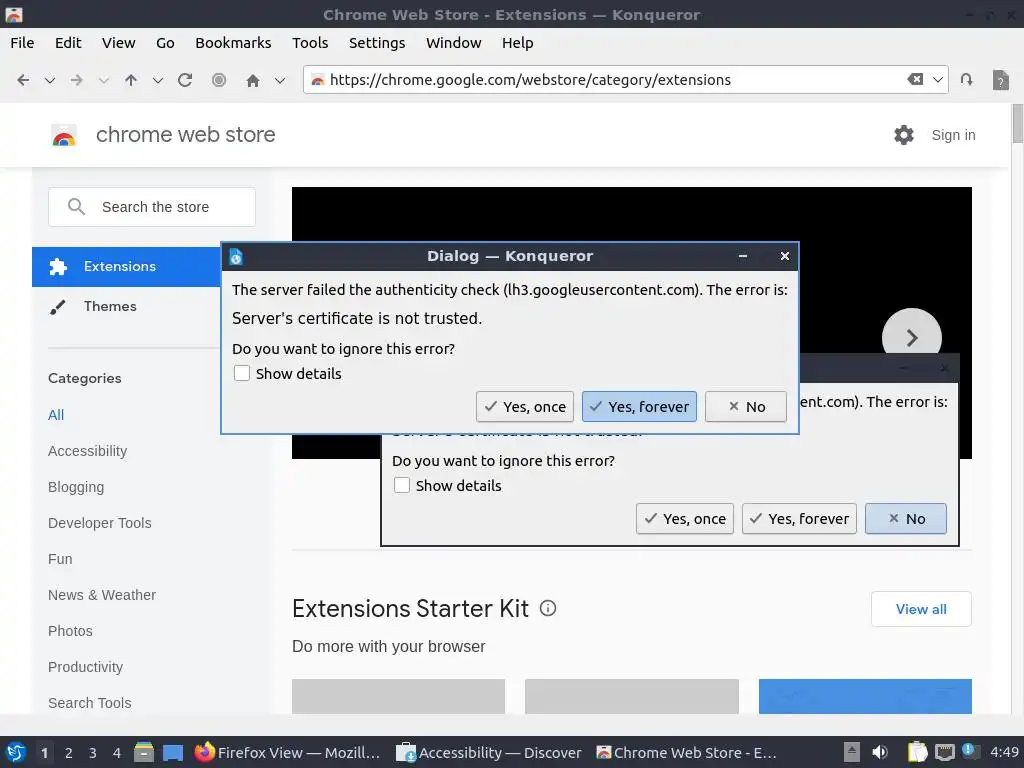Open the application launcher in the taskbar
Screen dimensions: 1024x768
[x=16, y=752]
